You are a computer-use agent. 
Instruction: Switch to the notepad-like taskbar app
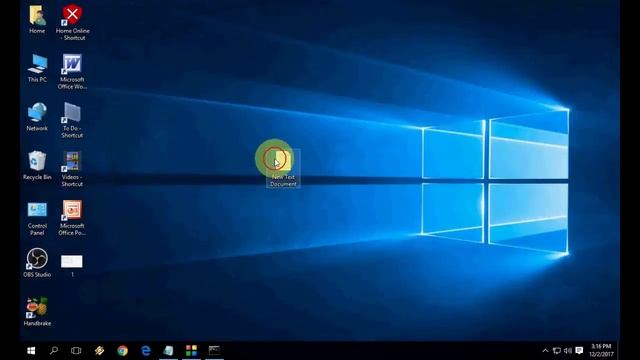168,351
